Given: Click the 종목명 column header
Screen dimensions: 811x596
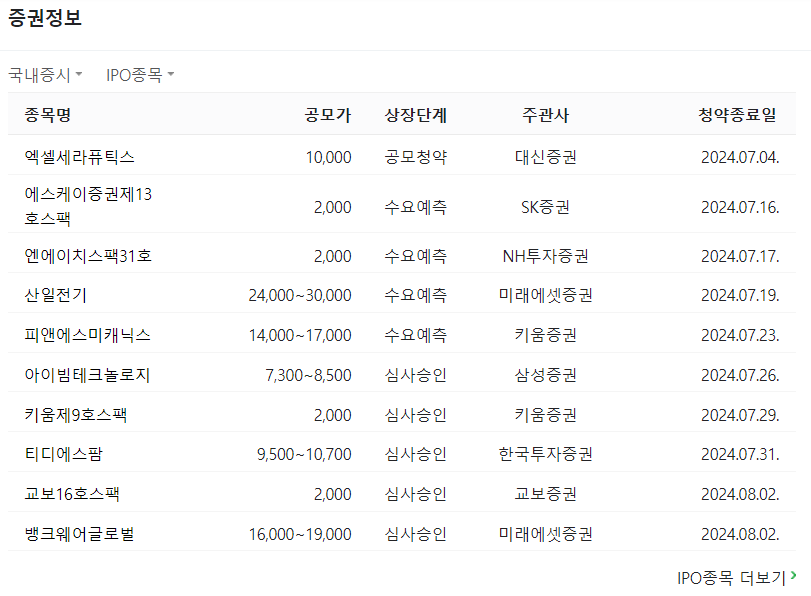Looking at the screenshot, I should pos(48,115).
